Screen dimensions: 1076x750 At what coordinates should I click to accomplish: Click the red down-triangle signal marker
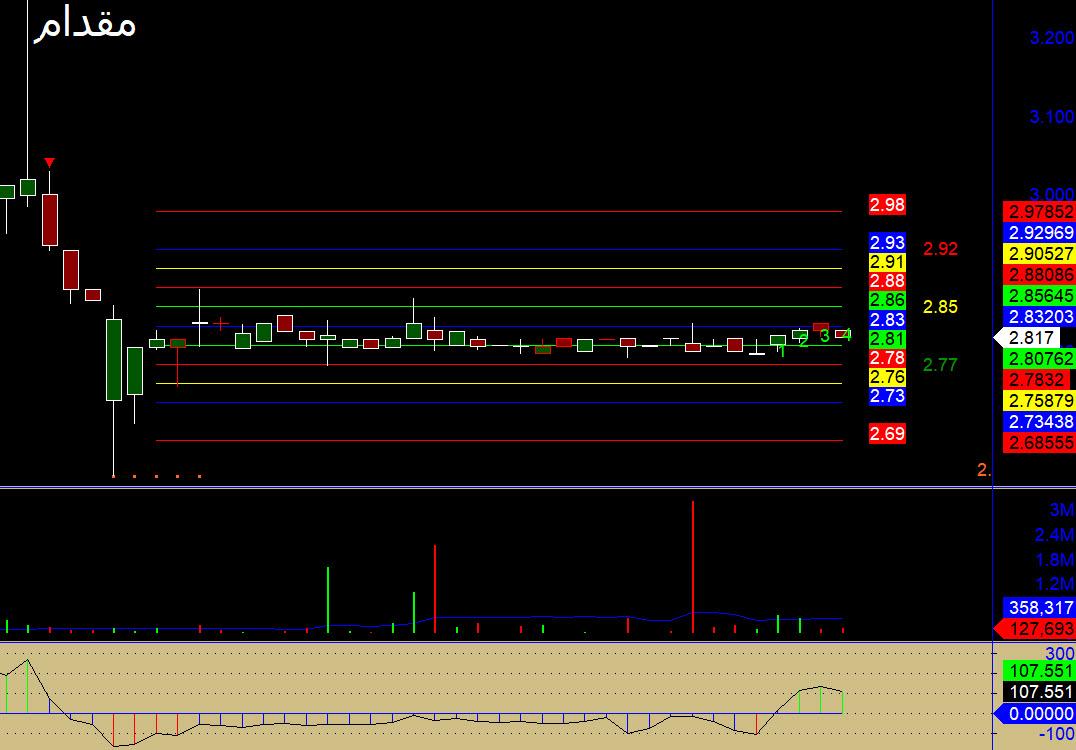click(49, 163)
